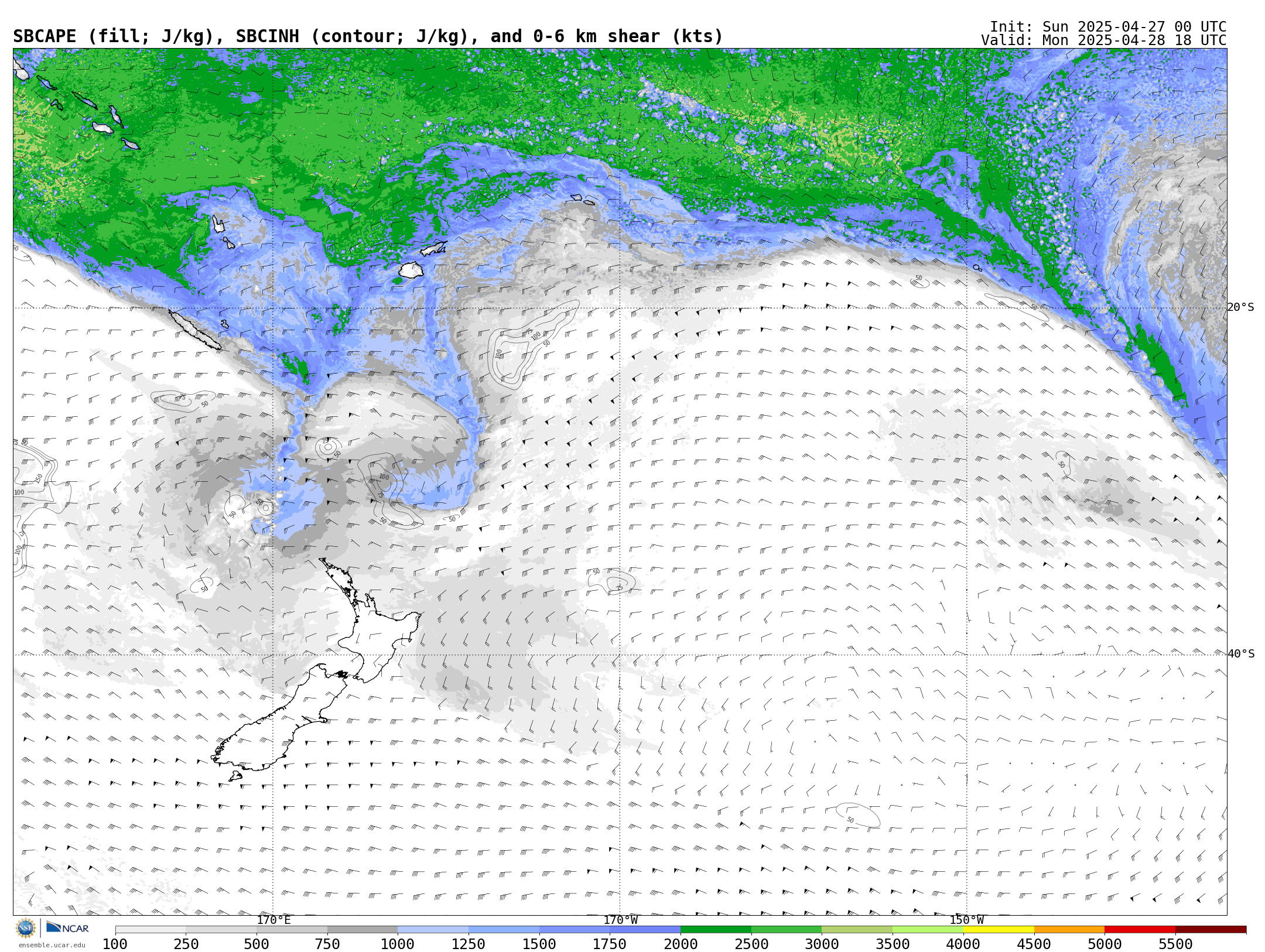Pick the 750–1000 dark gray colorbar segment
The image size is (1265, 952).
point(363,930)
